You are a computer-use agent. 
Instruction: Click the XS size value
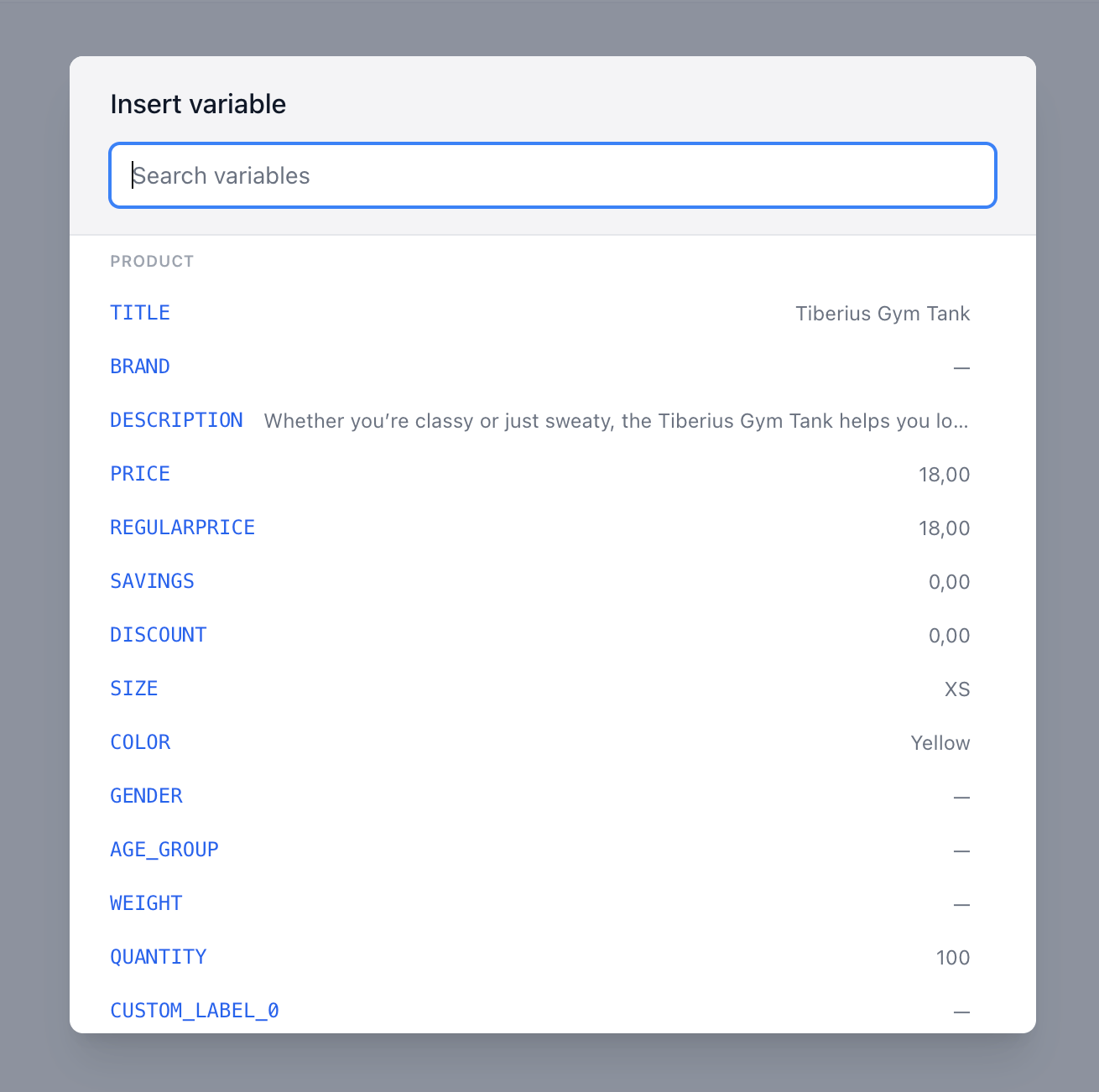(957, 689)
